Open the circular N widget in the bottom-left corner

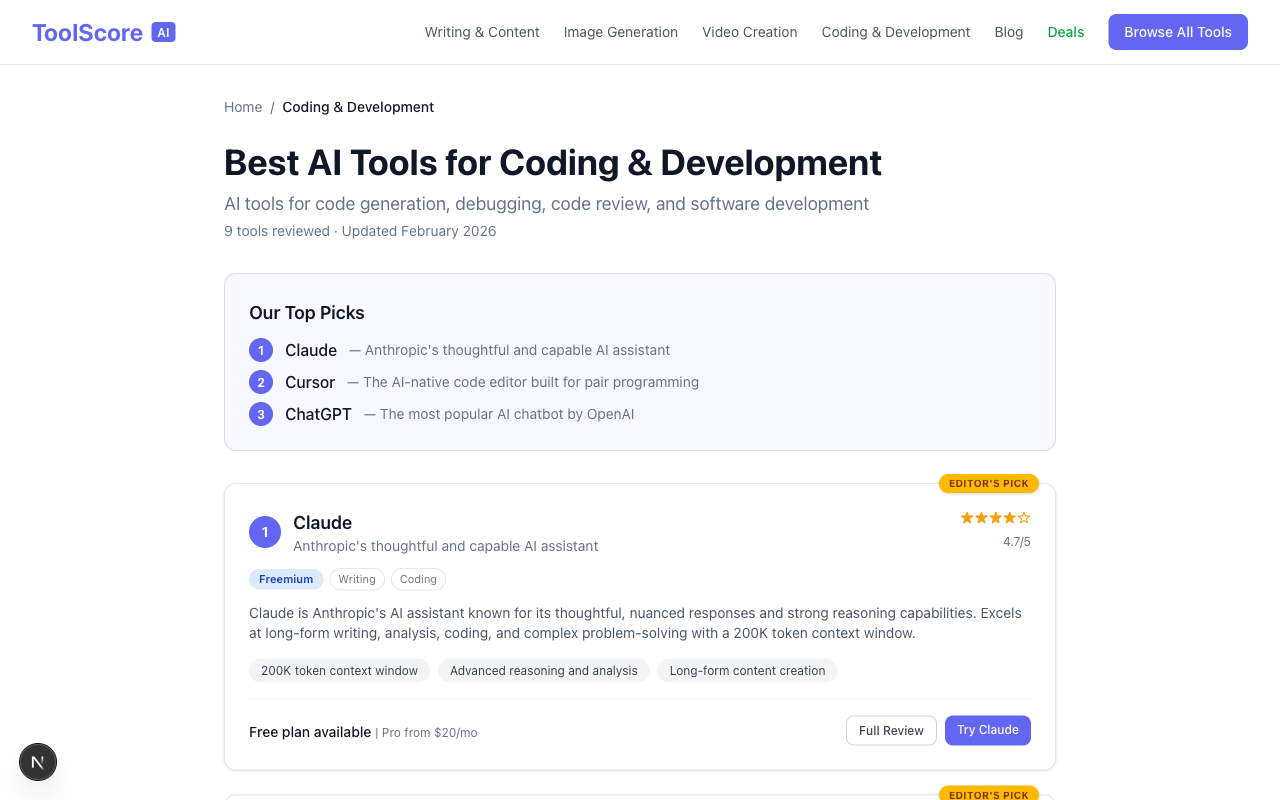[x=38, y=762]
